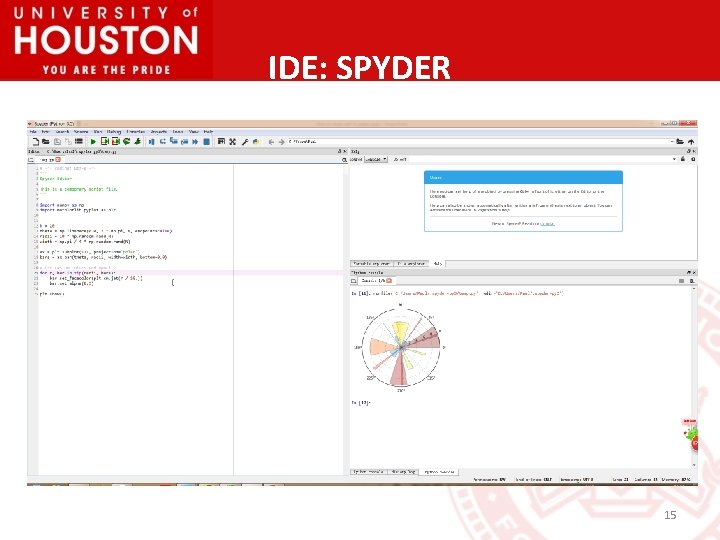Click Browse working directory folder icon
Screen dimensions: 720x540
click(680, 142)
